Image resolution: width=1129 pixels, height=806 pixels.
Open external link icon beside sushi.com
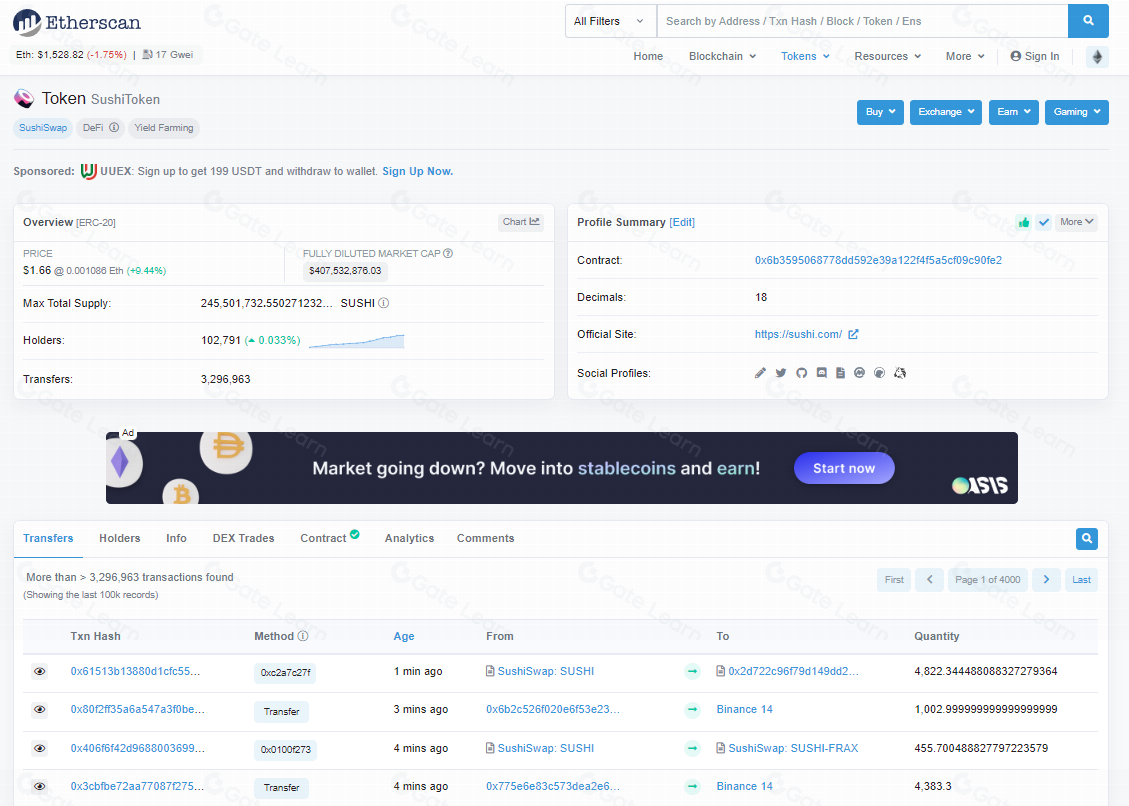(853, 335)
